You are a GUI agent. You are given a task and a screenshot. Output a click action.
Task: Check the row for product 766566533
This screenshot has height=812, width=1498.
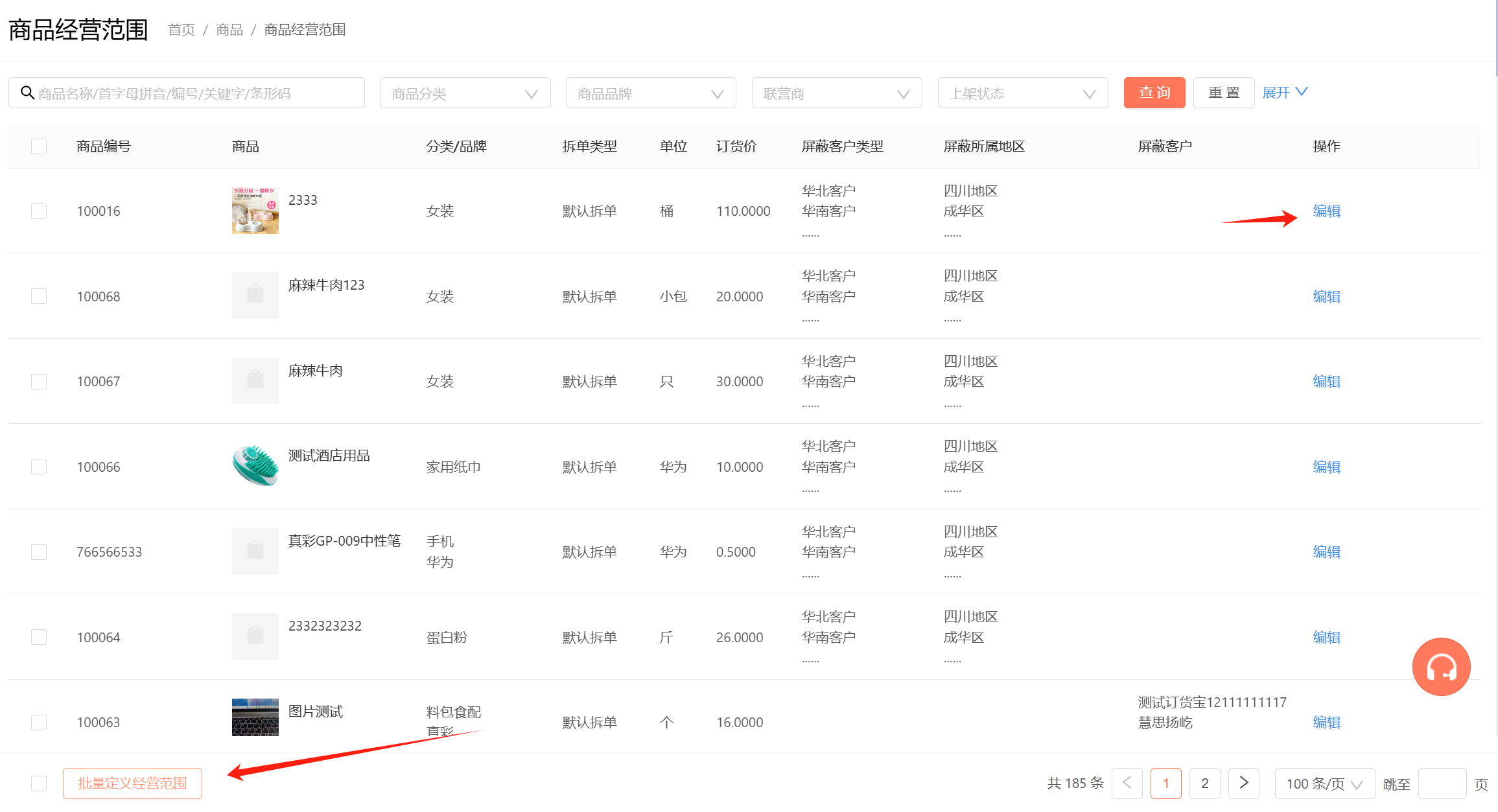[39, 551]
